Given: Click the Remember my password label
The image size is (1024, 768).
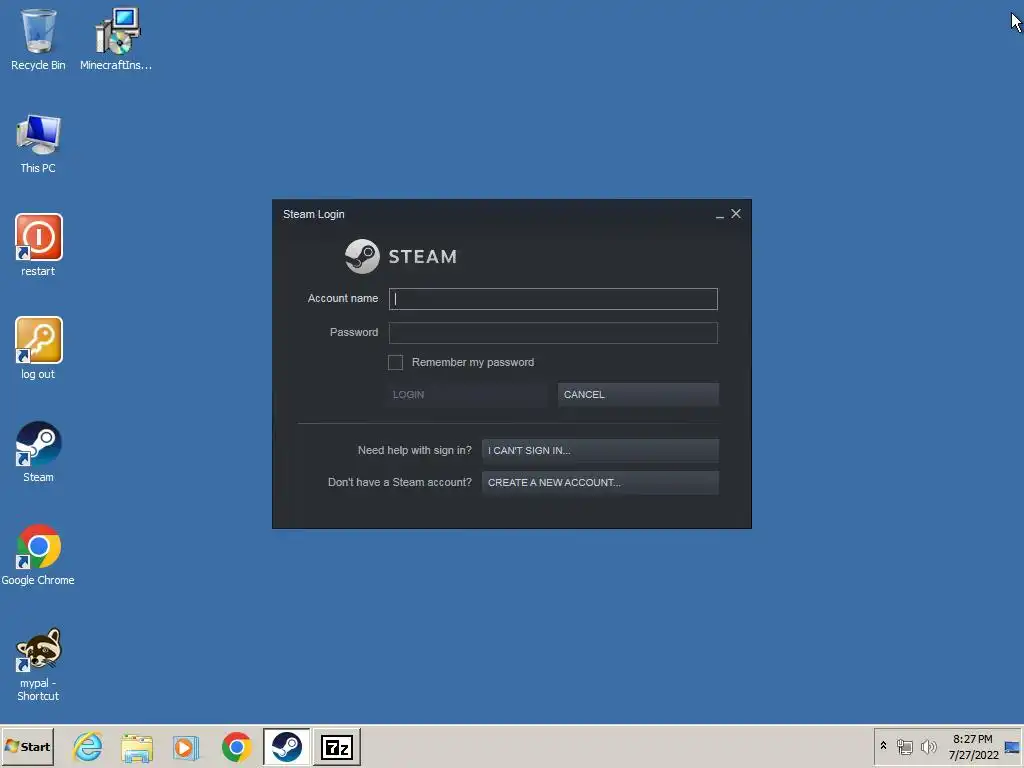Looking at the screenshot, I should click(x=473, y=362).
